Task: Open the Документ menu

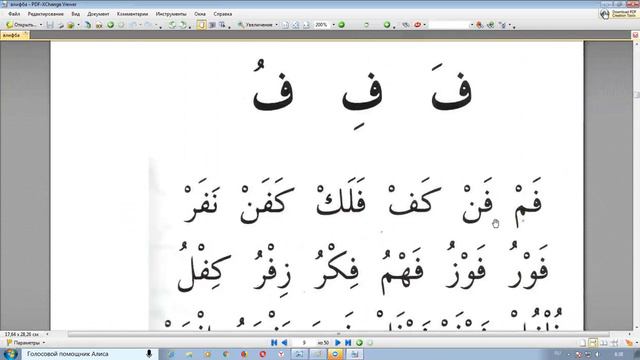Action: point(98,14)
